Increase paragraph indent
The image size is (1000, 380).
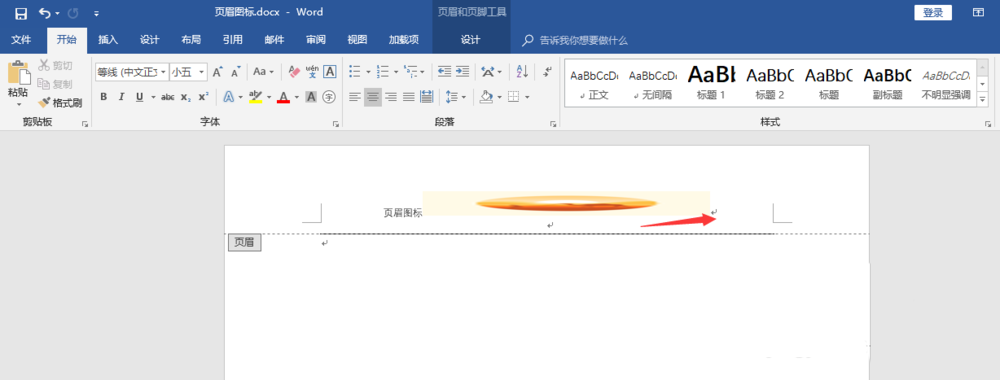click(x=462, y=71)
